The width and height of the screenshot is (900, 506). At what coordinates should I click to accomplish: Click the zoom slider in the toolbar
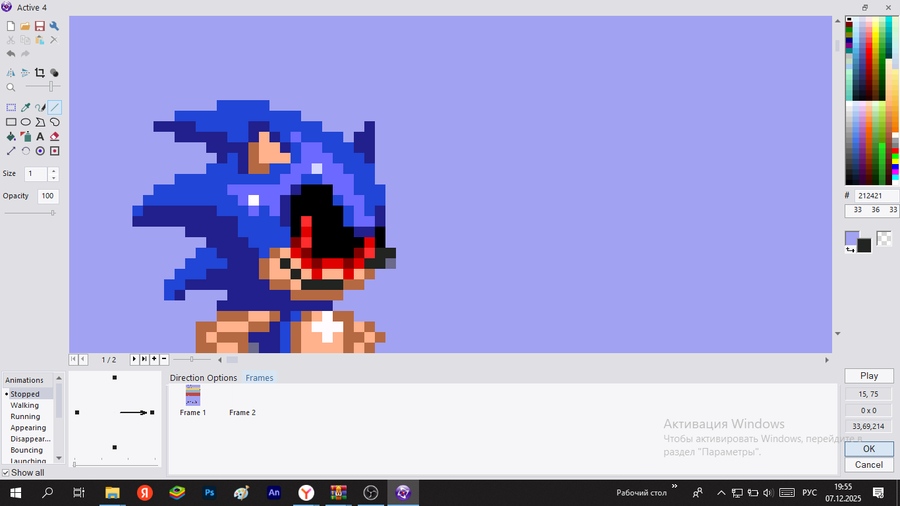pos(42,87)
